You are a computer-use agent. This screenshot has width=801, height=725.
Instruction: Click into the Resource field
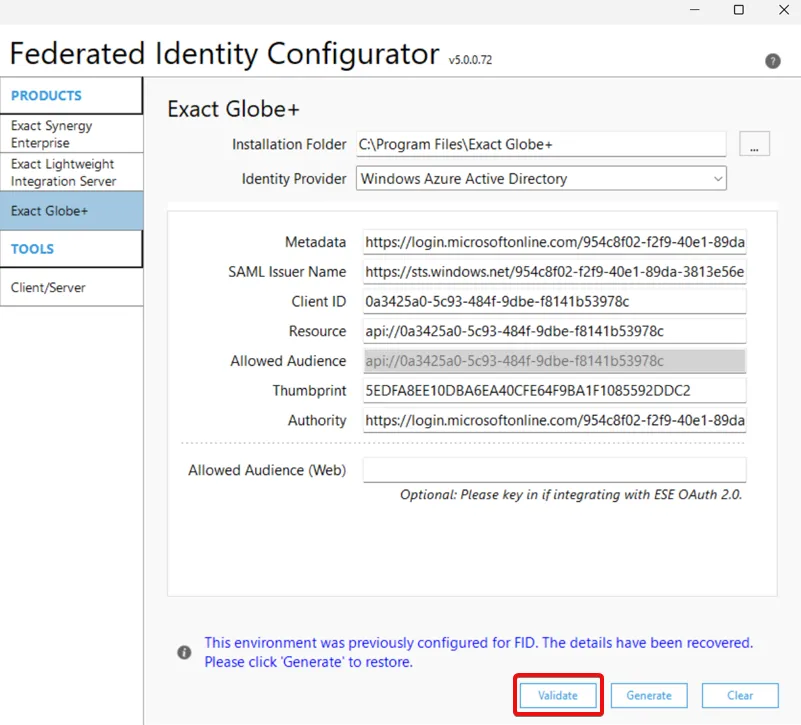(554, 331)
